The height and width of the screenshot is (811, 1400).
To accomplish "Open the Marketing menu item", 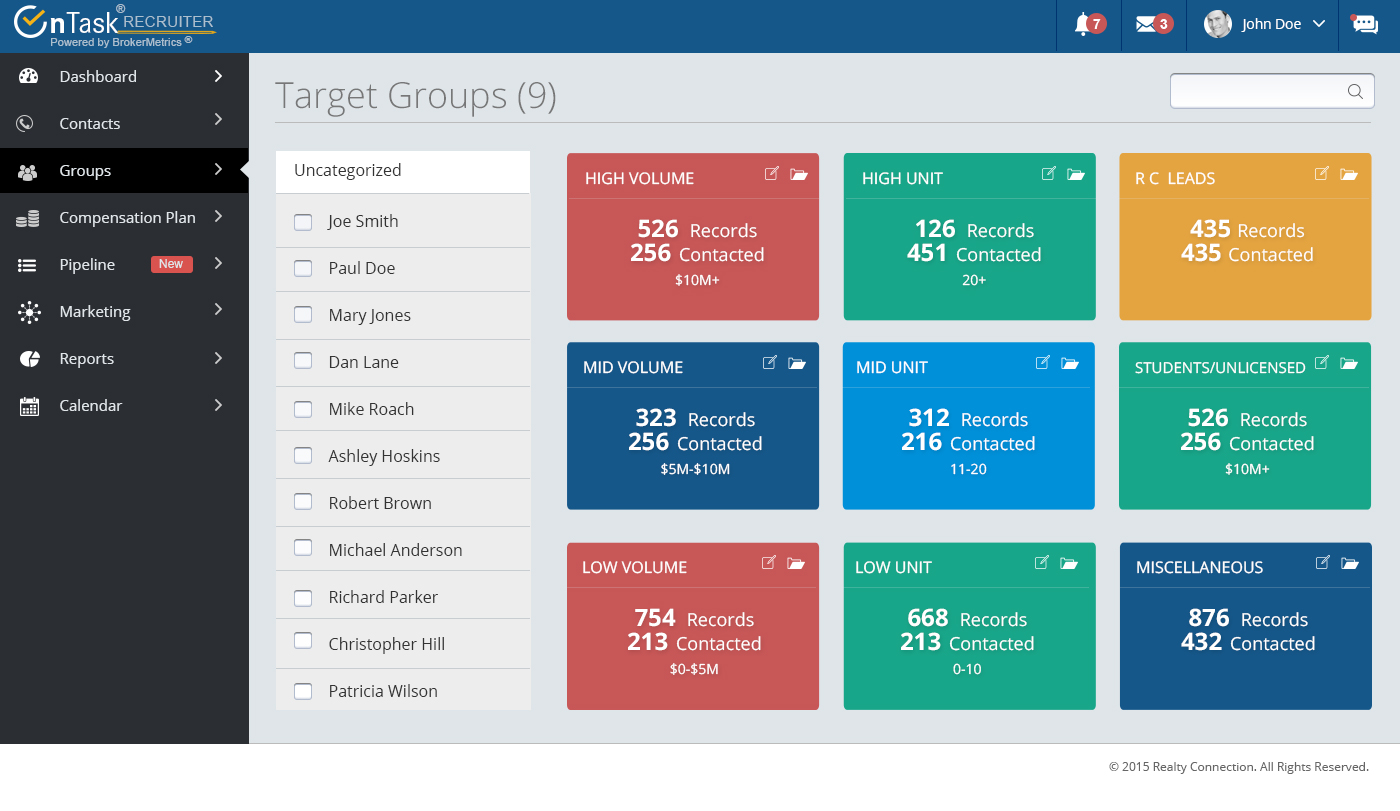I will click(x=124, y=311).
